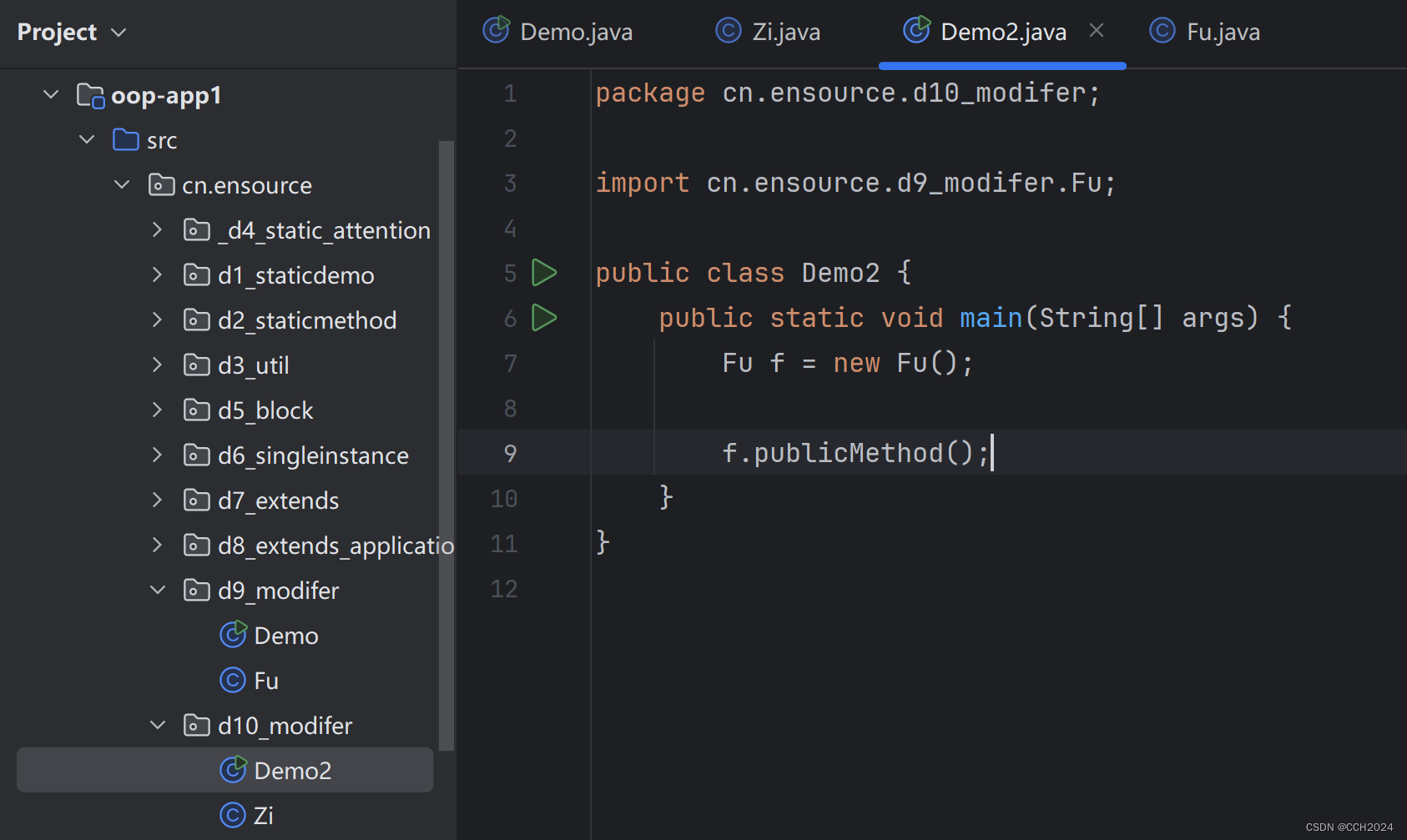Expand the d5_block package
The width and height of the screenshot is (1407, 840).
pyautogui.click(x=157, y=410)
